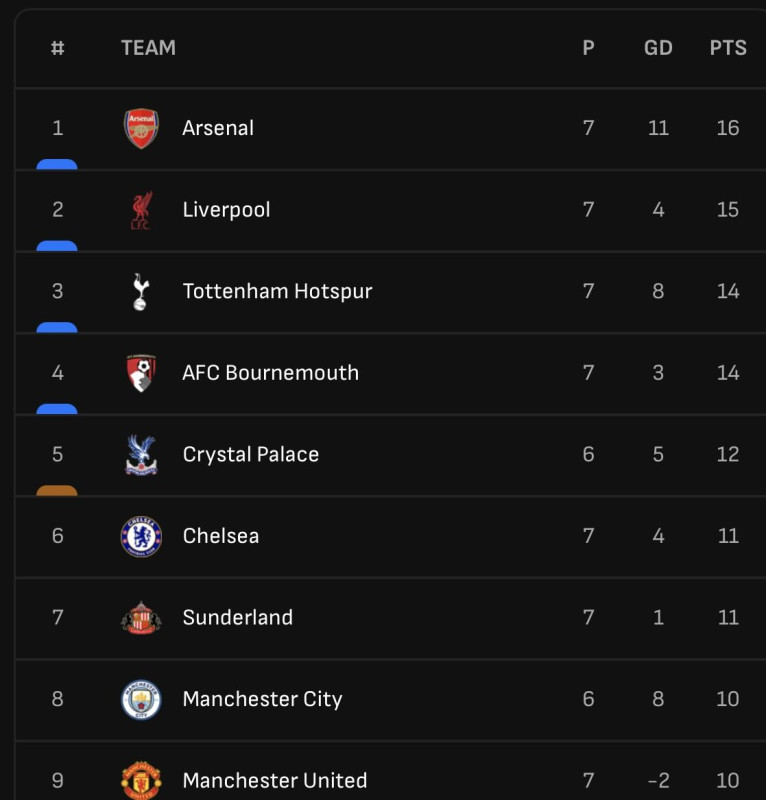Image resolution: width=766 pixels, height=800 pixels.
Task: Sort table by GD column header
Action: 658,48
